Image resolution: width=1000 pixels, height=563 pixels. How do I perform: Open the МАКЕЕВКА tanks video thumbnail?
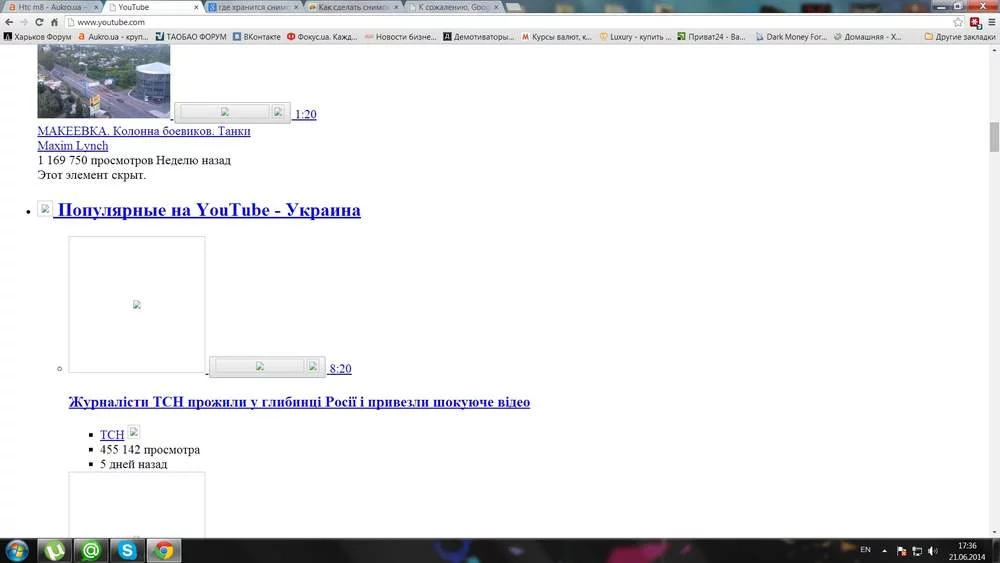(x=104, y=81)
